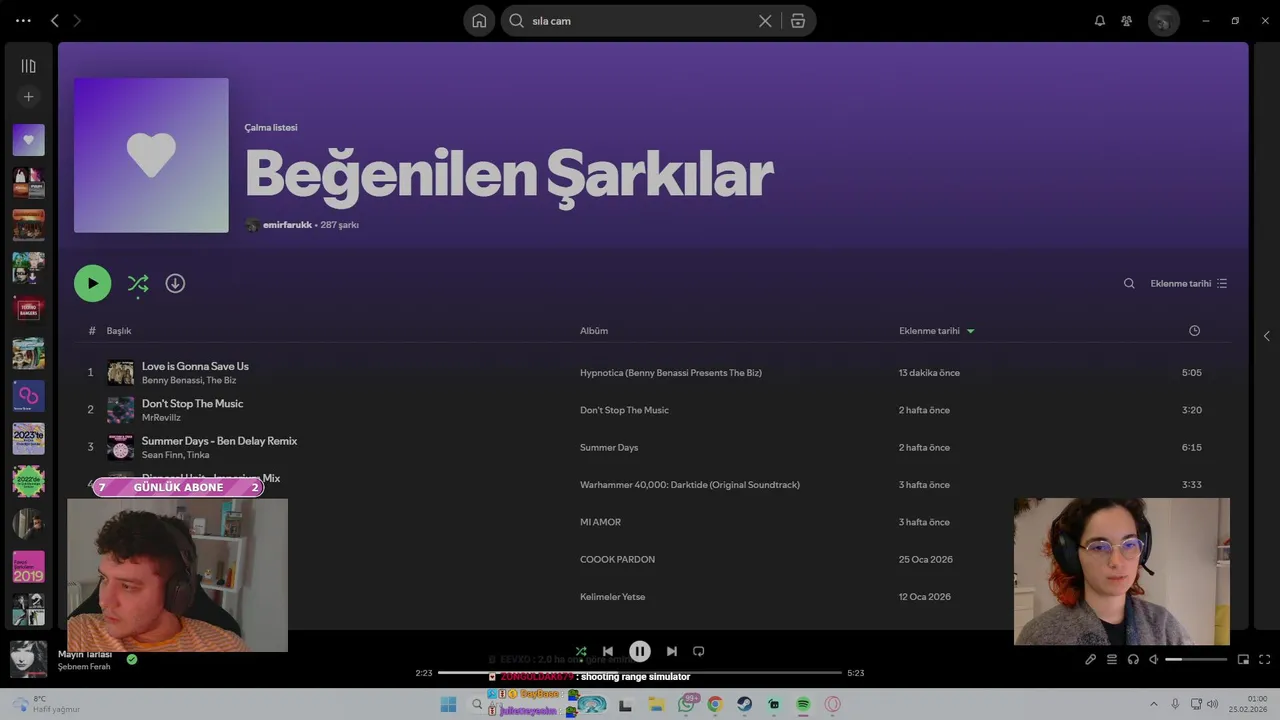Skip to next track
The image size is (1280, 720).
[672, 651]
